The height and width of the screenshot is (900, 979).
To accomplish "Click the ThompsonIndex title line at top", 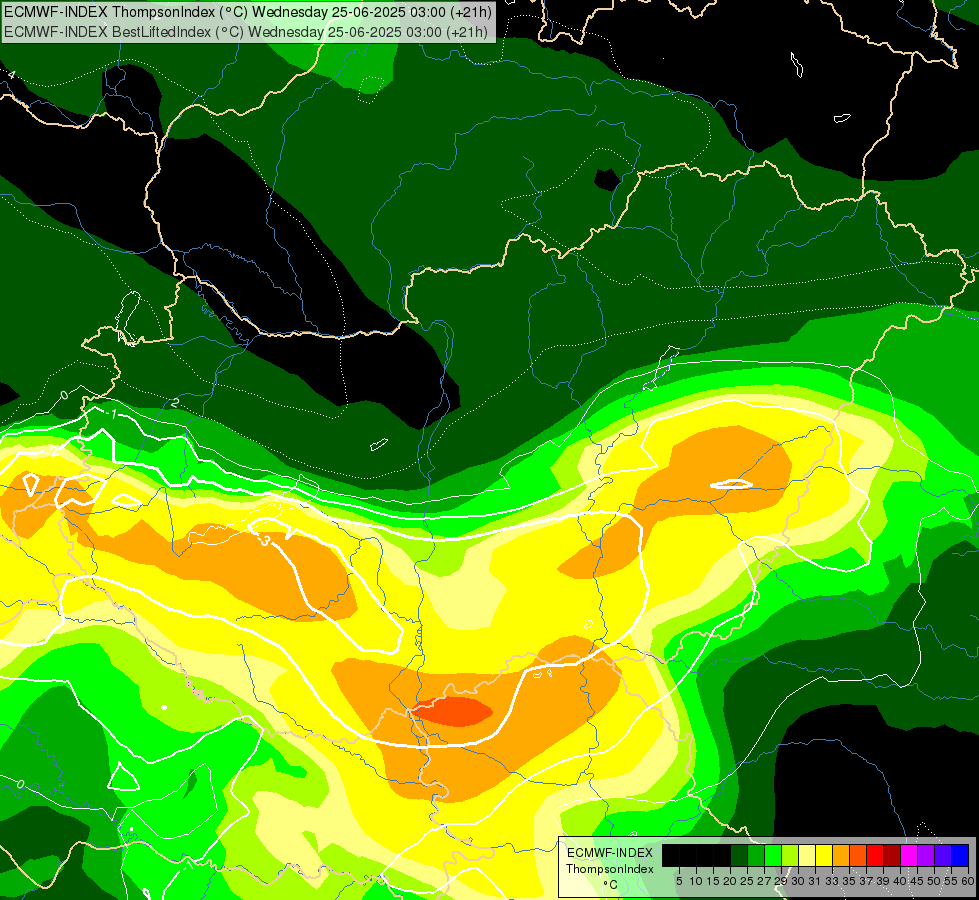I will point(248,11).
